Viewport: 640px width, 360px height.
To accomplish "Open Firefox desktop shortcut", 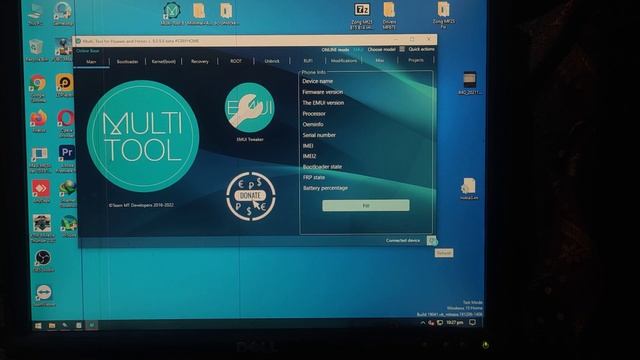I will click(x=39, y=121).
